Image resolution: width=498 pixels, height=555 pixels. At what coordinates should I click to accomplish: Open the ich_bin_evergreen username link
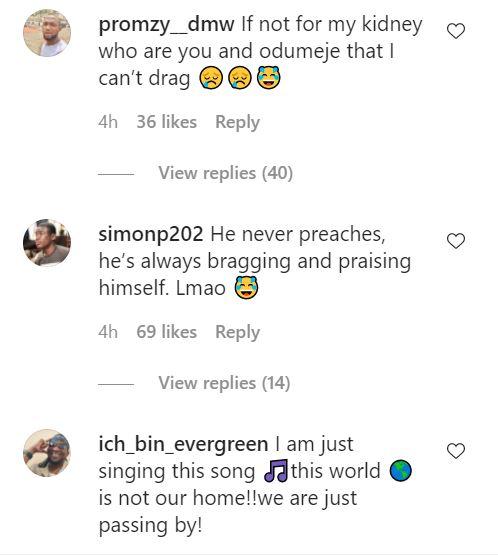[183, 445]
